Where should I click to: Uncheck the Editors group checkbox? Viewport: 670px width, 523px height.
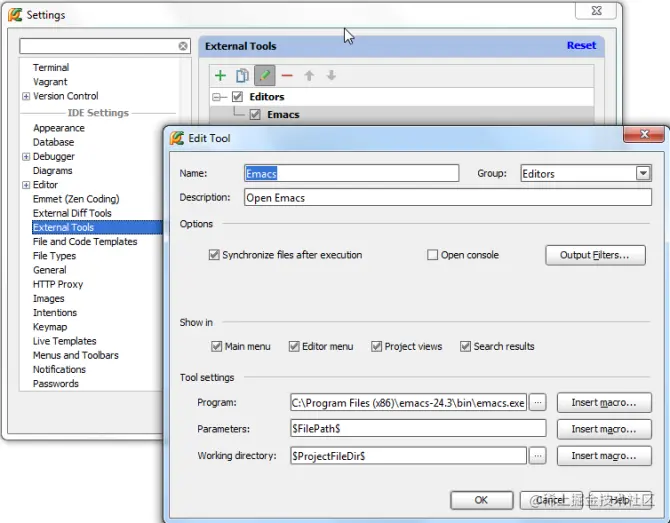click(x=237, y=97)
